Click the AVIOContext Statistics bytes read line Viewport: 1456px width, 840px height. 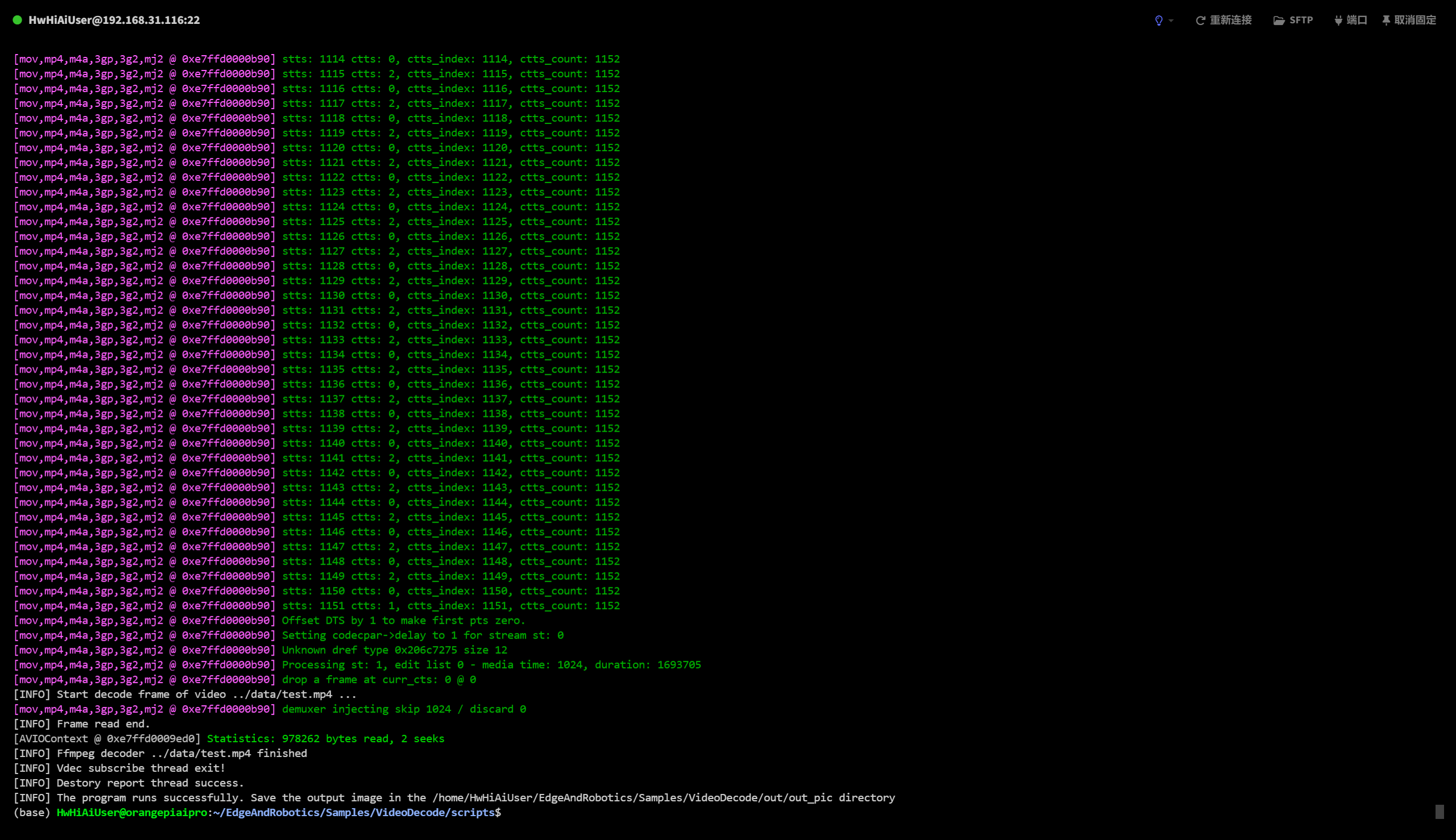pyautogui.click(x=325, y=738)
